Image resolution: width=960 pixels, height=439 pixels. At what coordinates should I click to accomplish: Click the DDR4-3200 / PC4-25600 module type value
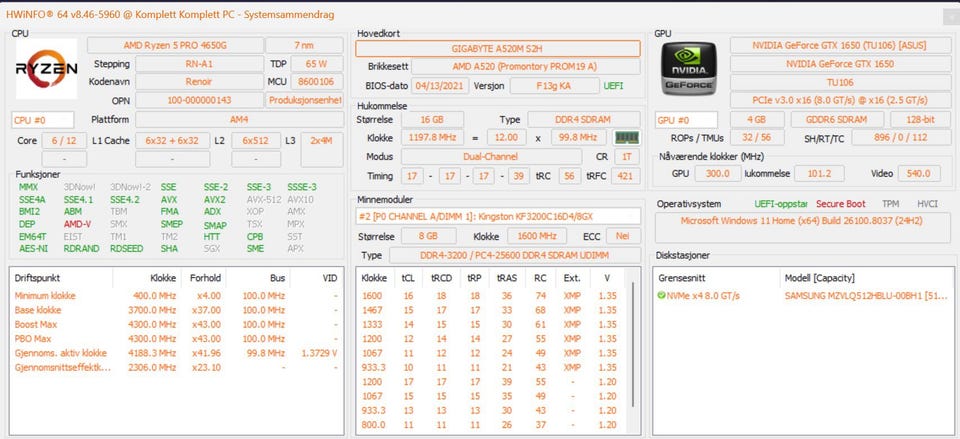pos(515,255)
